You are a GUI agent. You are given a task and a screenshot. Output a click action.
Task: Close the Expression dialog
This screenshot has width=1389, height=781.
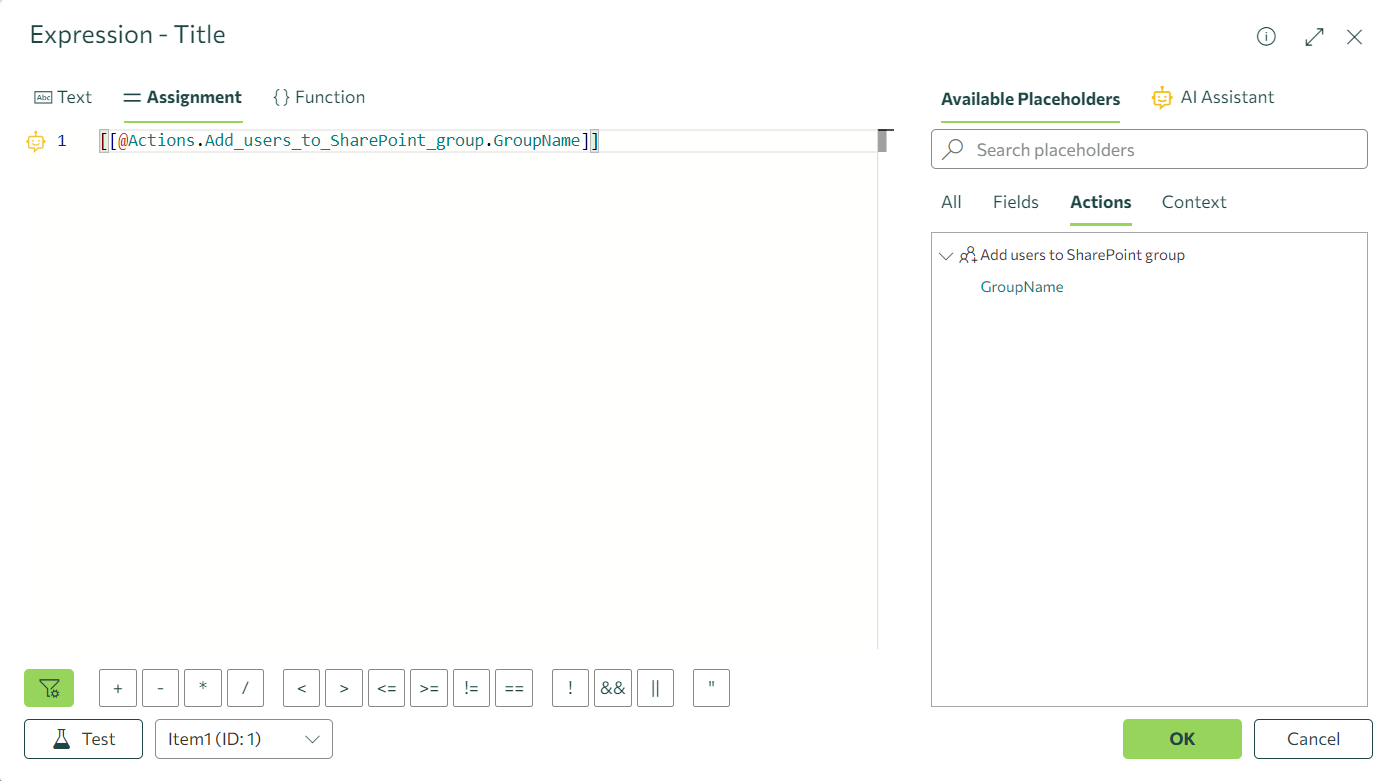coord(1354,37)
